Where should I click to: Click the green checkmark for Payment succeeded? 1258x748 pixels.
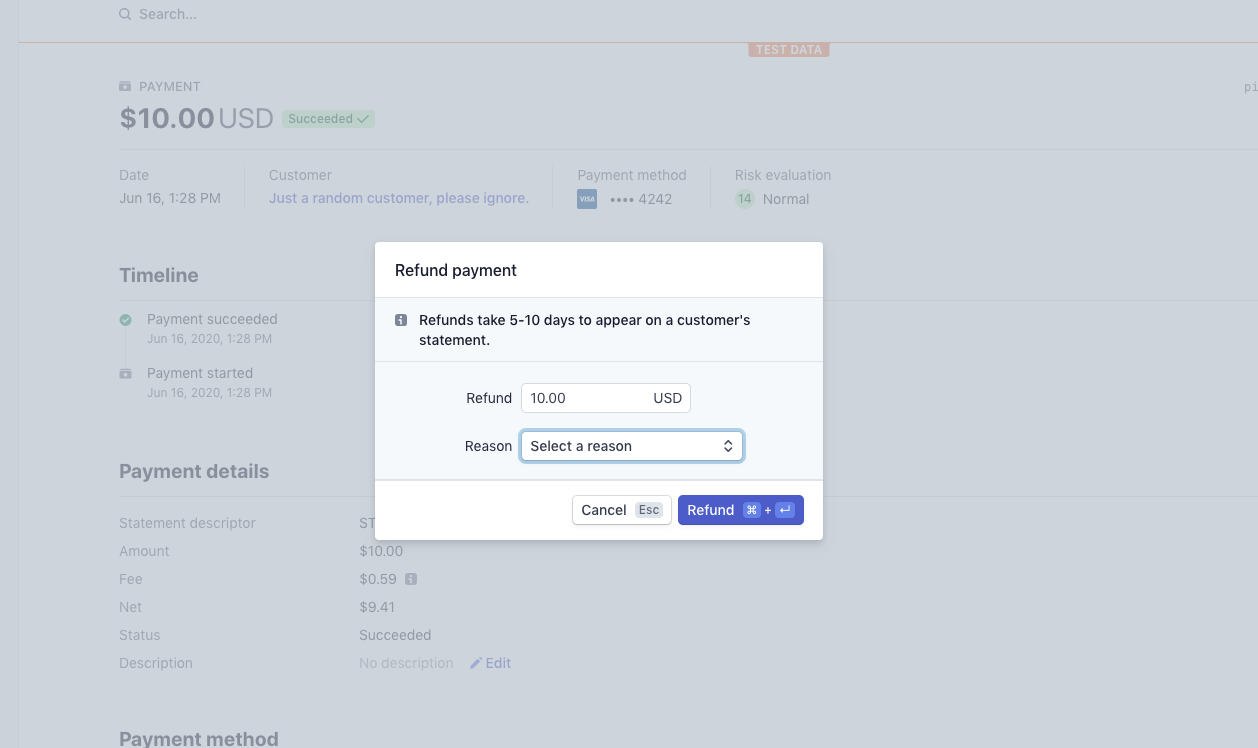pos(125,320)
